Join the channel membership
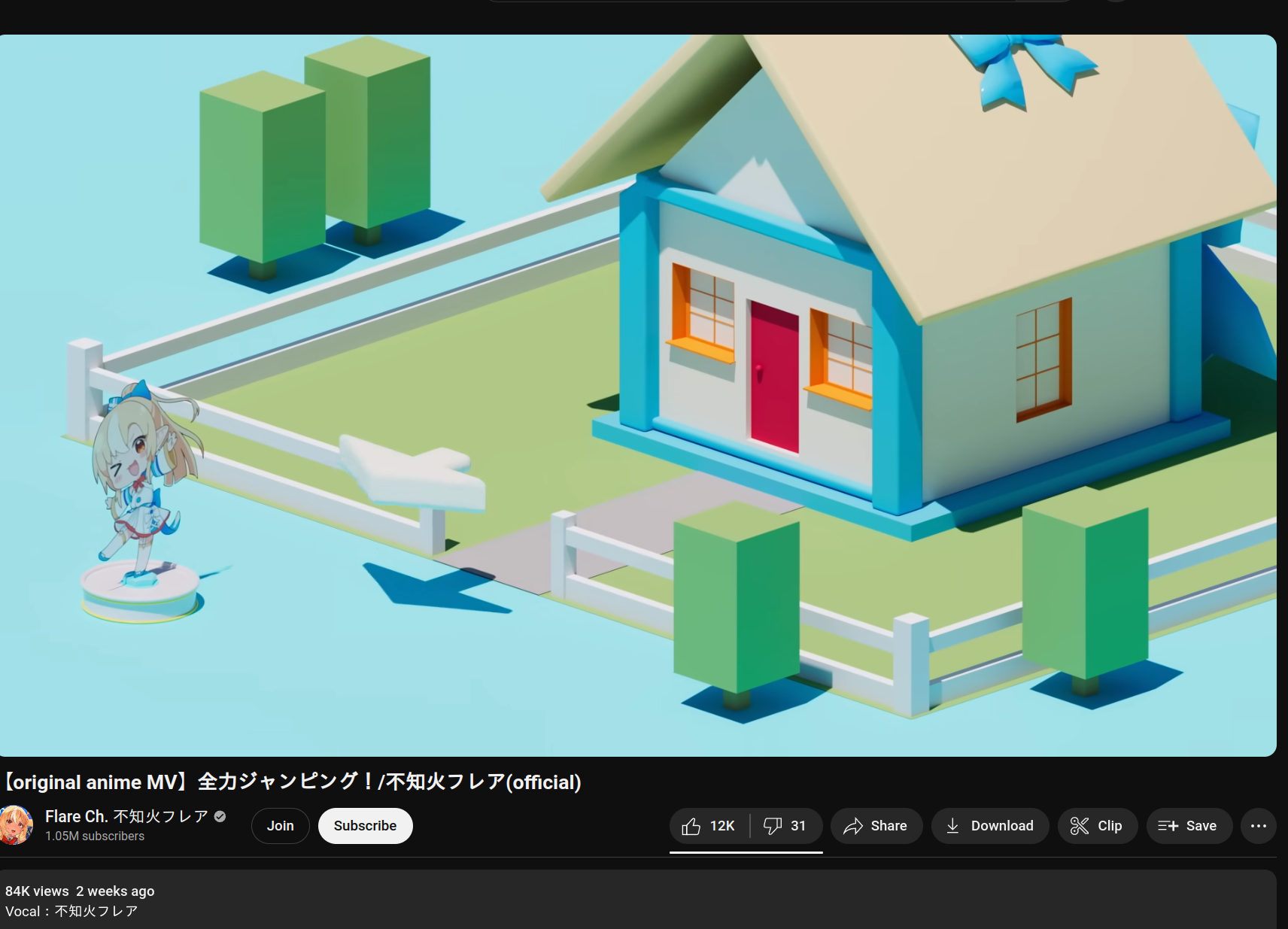 click(x=281, y=826)
